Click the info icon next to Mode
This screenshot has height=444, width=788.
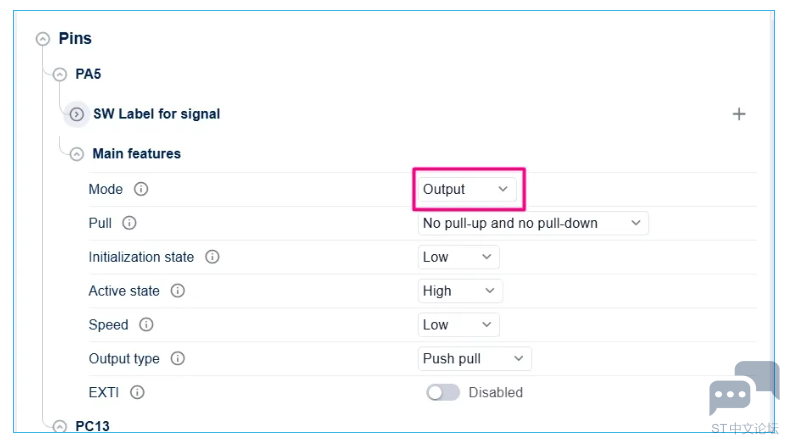[141, 189]
